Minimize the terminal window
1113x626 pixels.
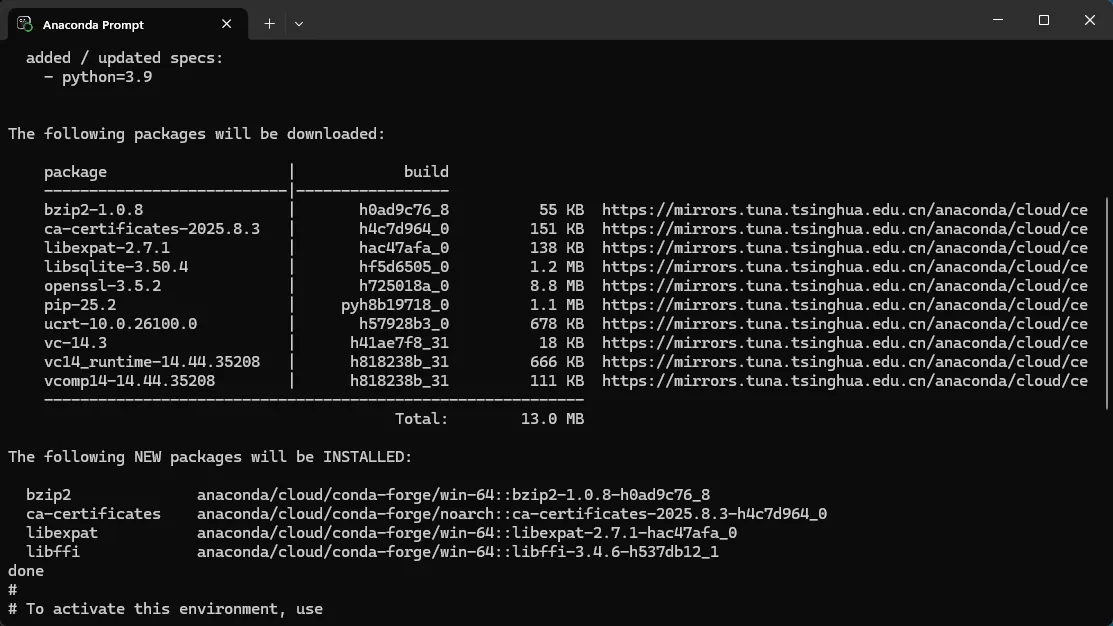(x=997, y=20)
